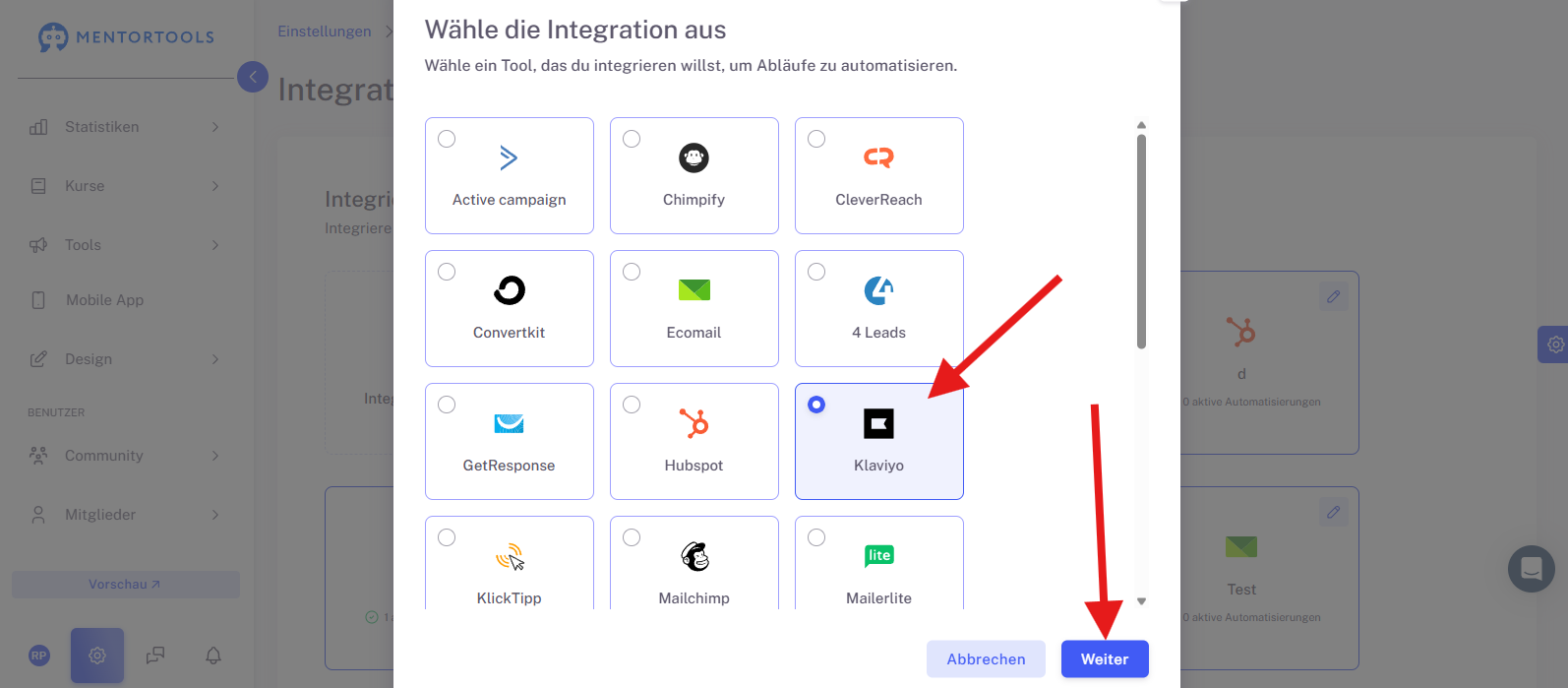The height and width of the screenshot is (688, 1568).
Task: Click the selected Klaviyo radio button
Action: pos(816,405)
